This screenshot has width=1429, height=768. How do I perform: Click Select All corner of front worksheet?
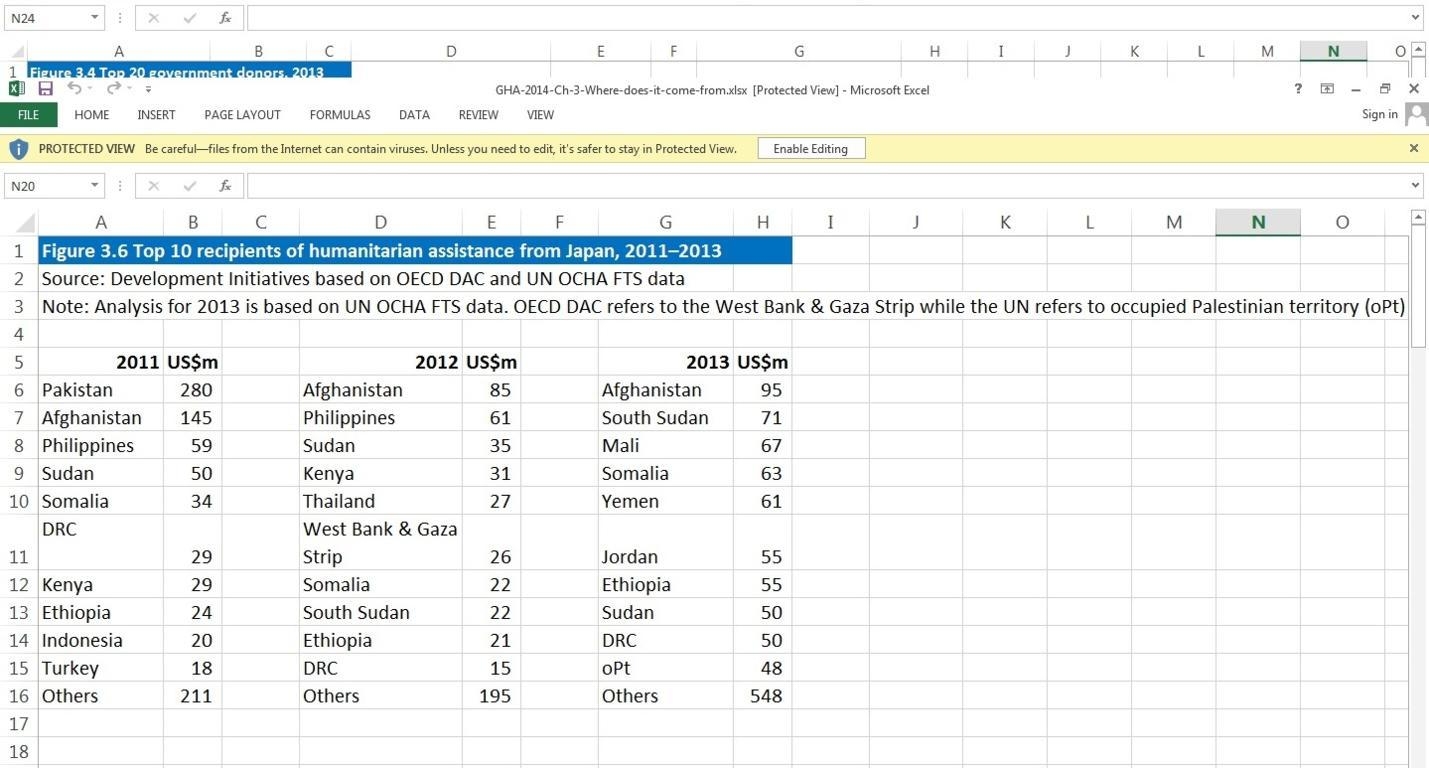point(26,223)
